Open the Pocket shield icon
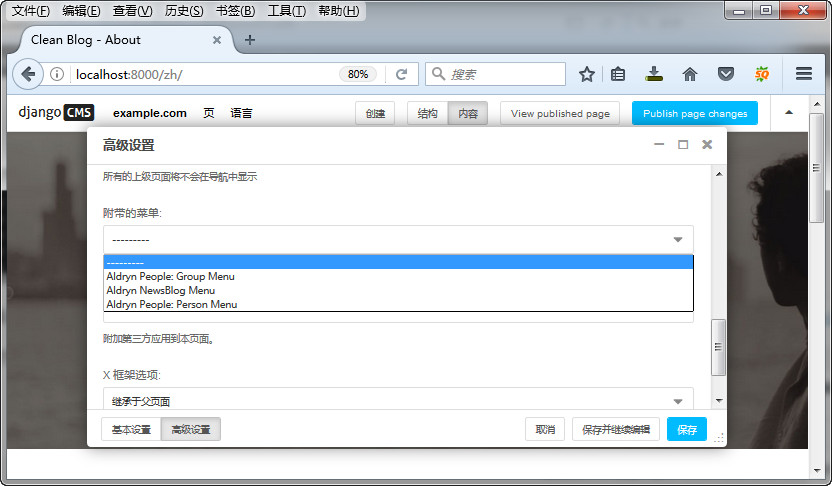The image size is (832, 486). pyautogui.click(x=725, y=74)
